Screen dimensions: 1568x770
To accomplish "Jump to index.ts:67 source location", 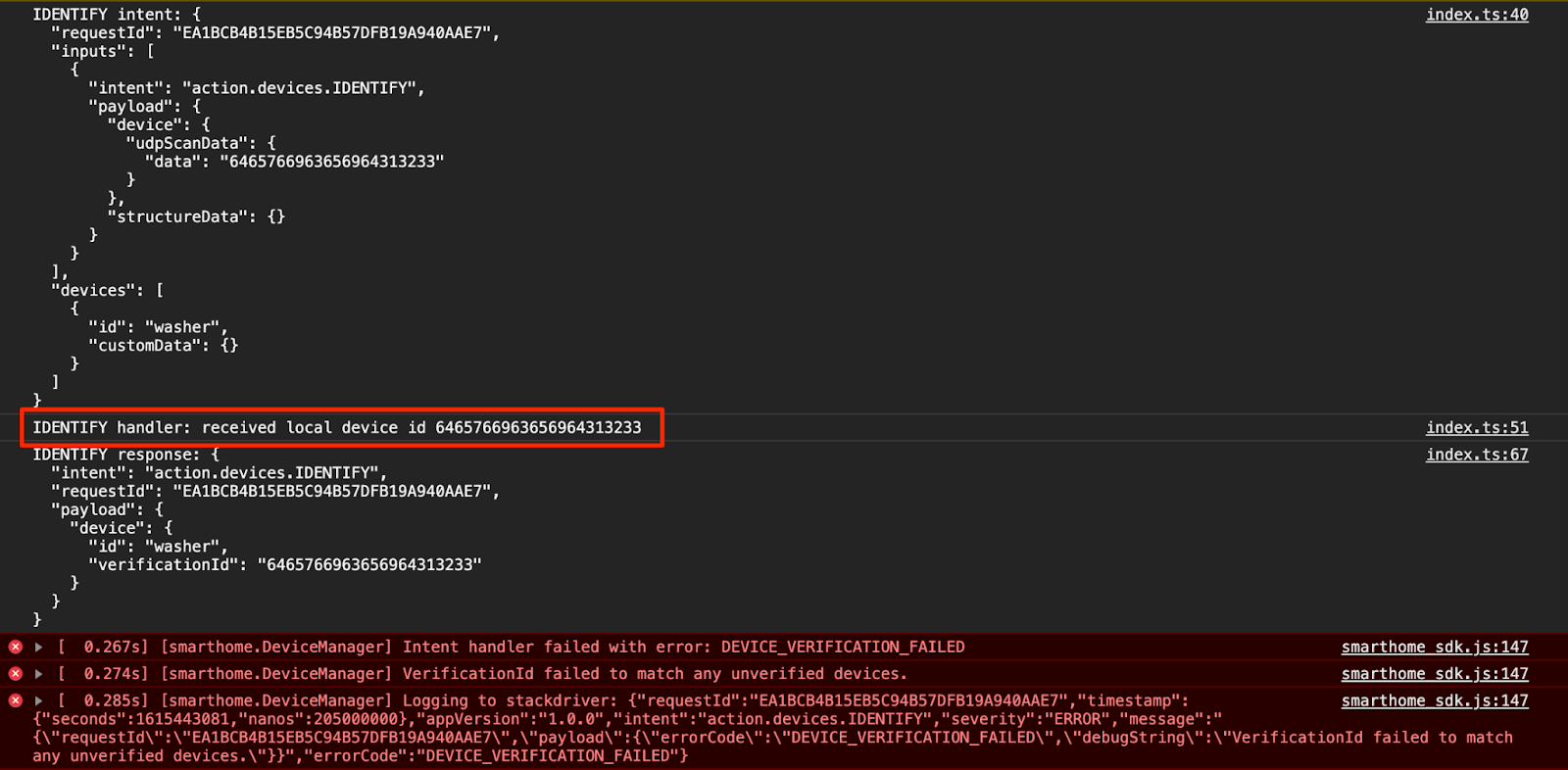I will coord(1476,455).
